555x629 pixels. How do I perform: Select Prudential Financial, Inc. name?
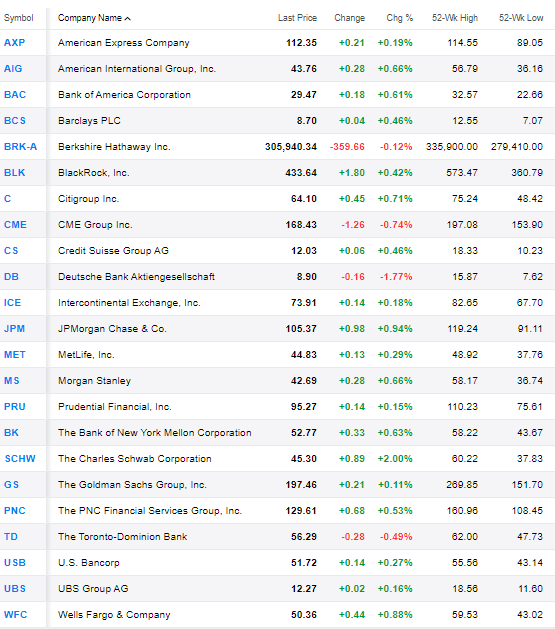point(115,407)
